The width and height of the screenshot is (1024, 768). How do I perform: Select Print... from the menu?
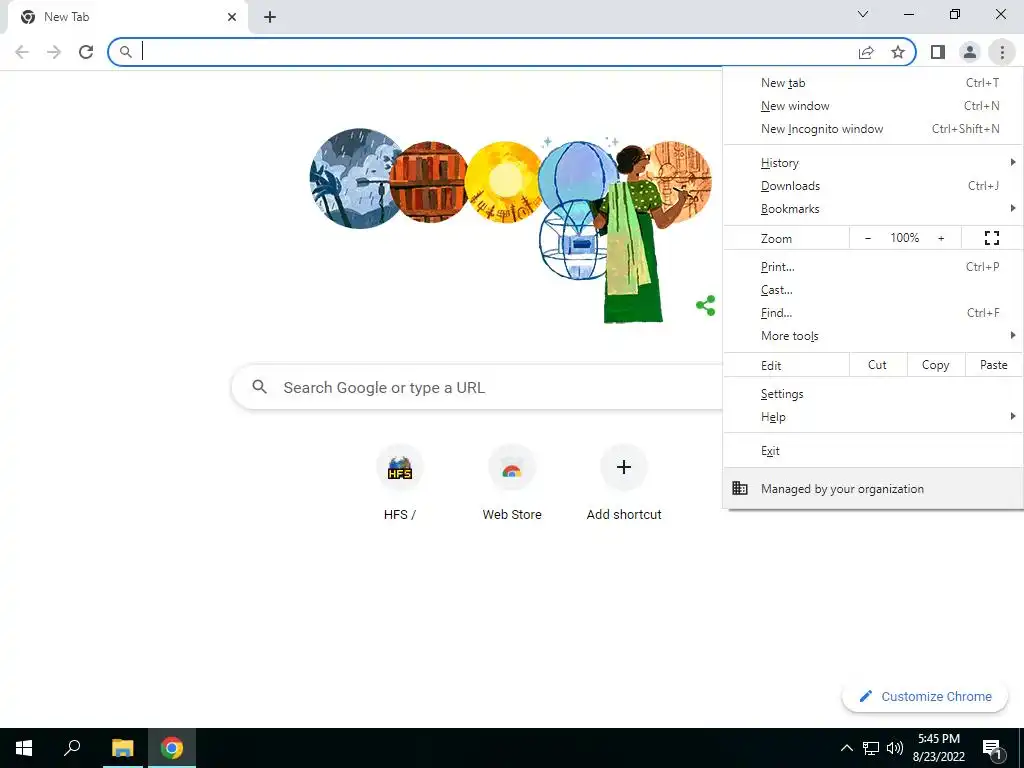pyautogui.click(x=872, y=267)
